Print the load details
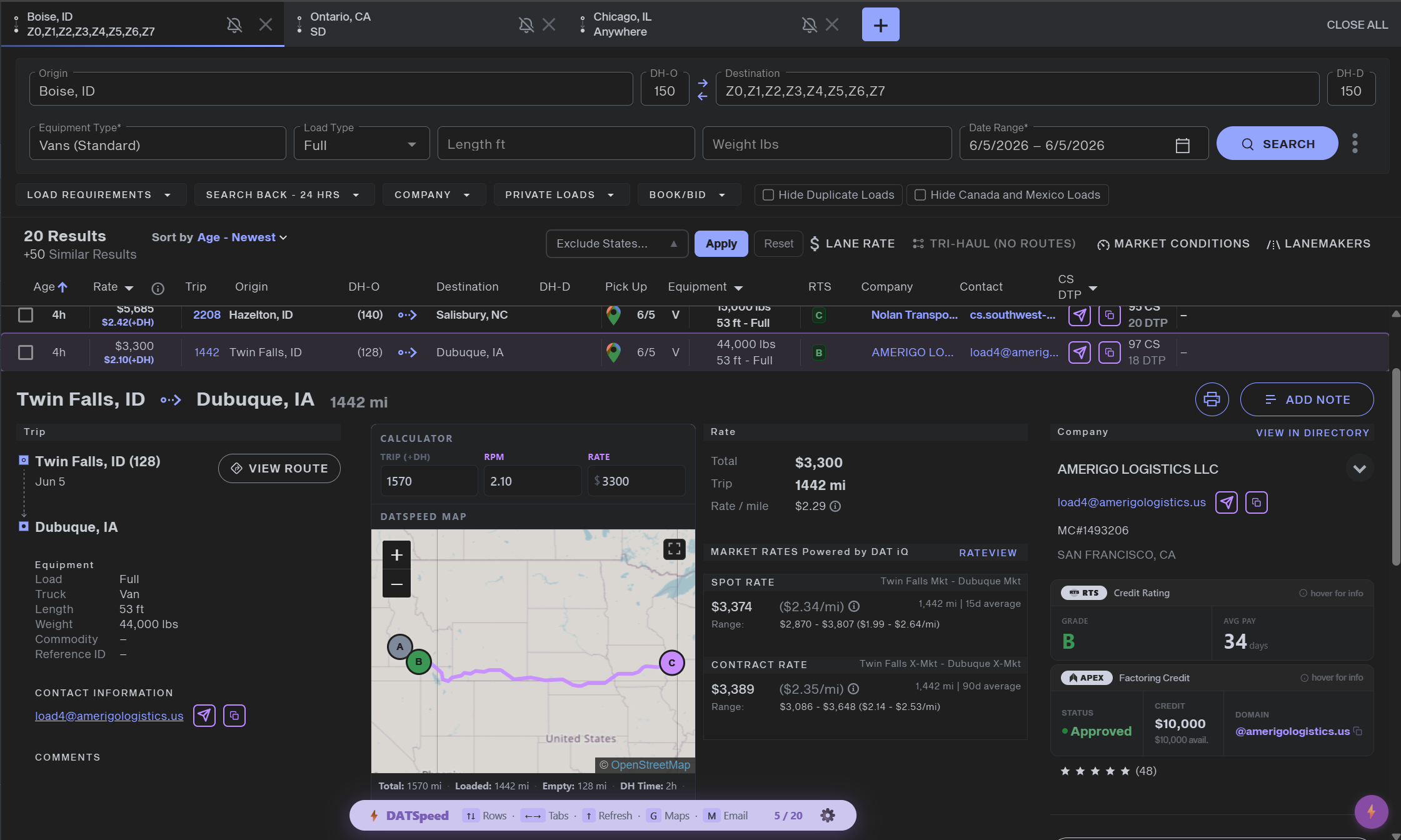Viewport: 1401px width, 840px height. tap(1212, 399)
